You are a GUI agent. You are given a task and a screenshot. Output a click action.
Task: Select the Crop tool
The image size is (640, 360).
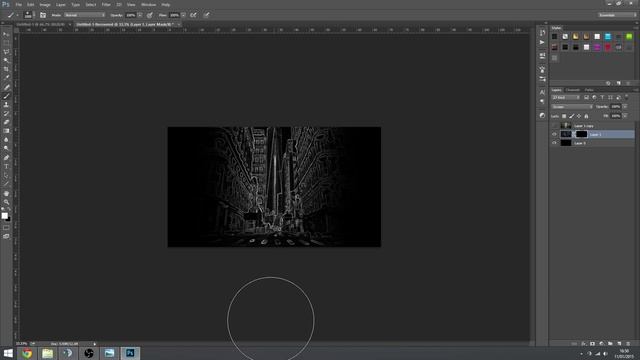point(6,69)
